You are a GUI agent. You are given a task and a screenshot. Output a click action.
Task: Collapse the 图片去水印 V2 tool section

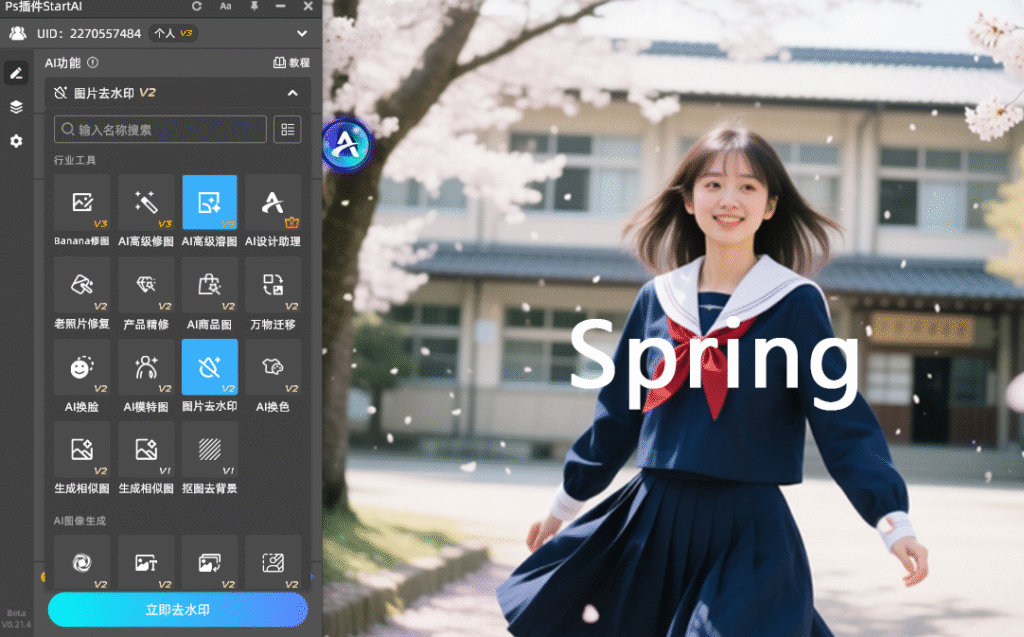pos(293,93)
